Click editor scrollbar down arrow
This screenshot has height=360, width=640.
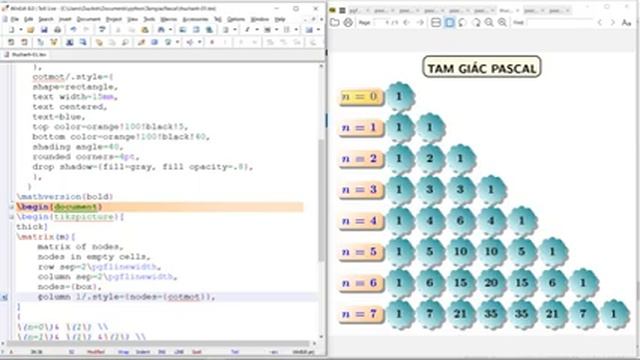322,337
